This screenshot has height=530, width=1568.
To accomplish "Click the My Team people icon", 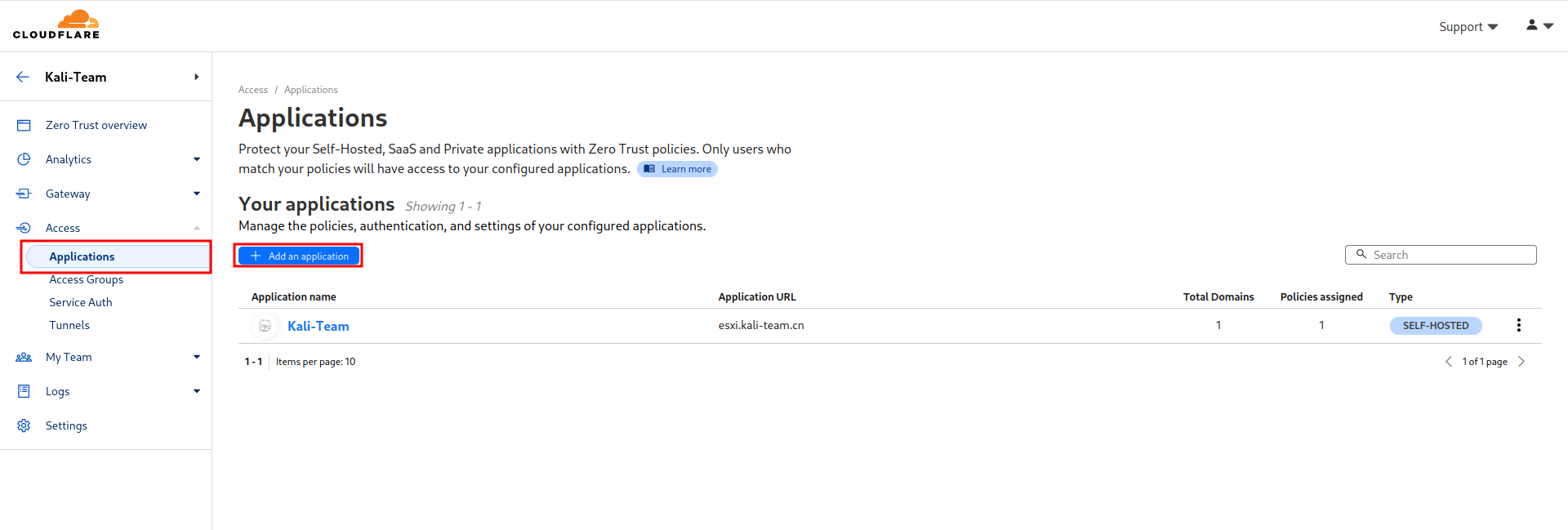I will (x=24, y=357).
